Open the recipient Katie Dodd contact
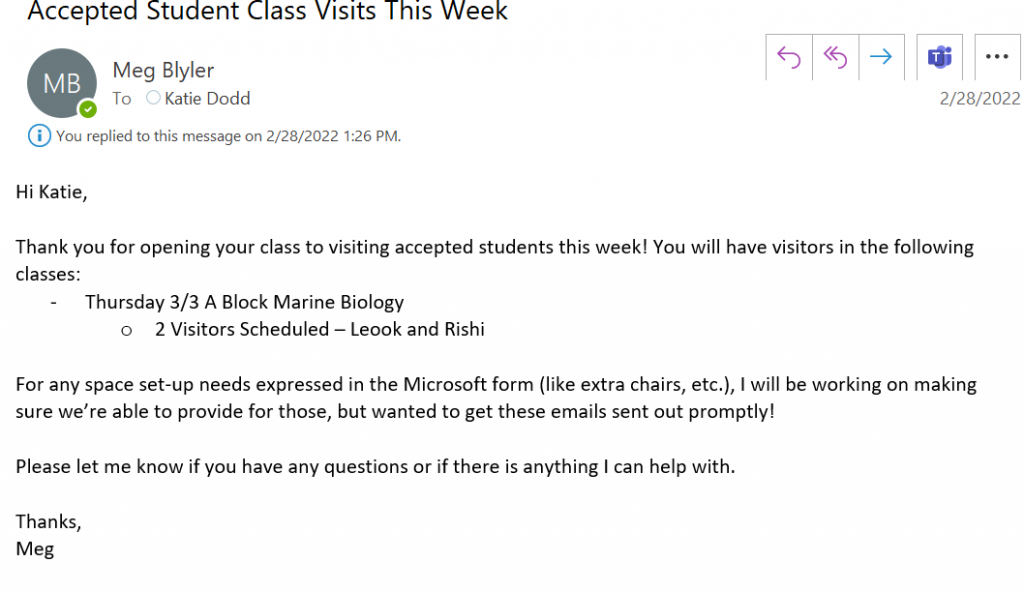This screenshot has width=1024, height=592. (207, 99)
